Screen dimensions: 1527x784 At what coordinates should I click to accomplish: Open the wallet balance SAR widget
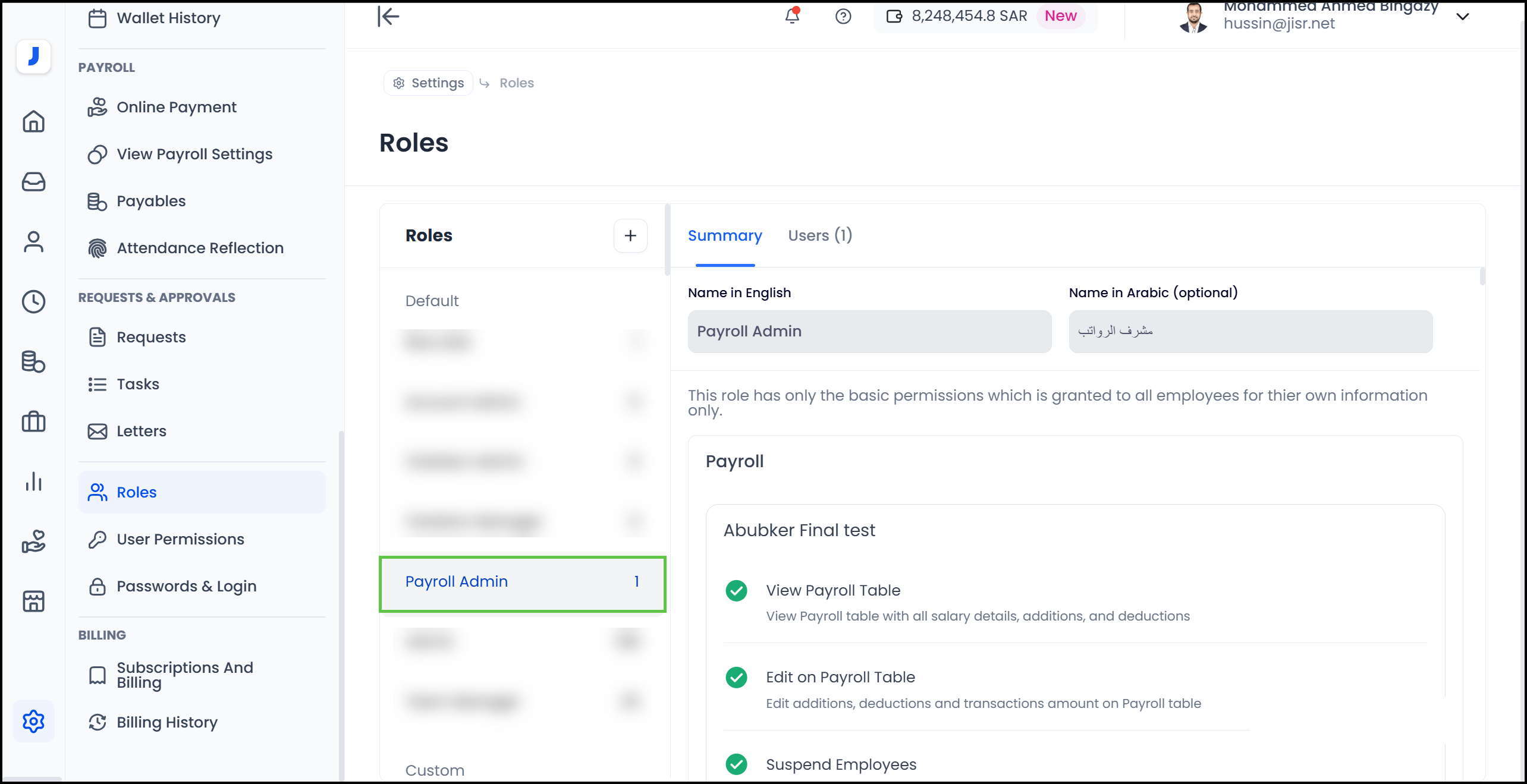click(x=969, y=16)
